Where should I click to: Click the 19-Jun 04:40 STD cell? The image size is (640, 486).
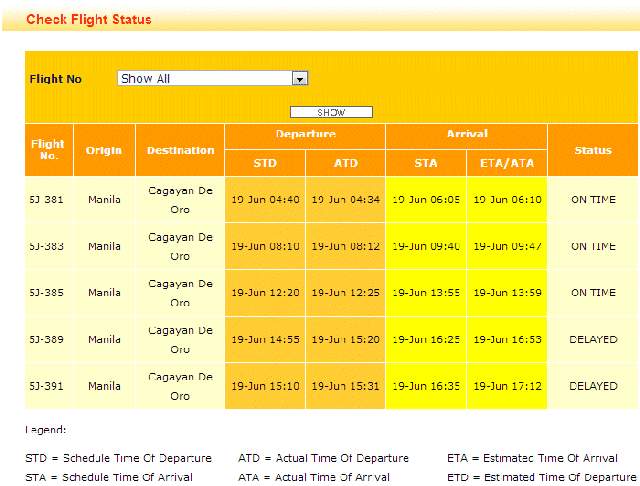click(265, 200)
